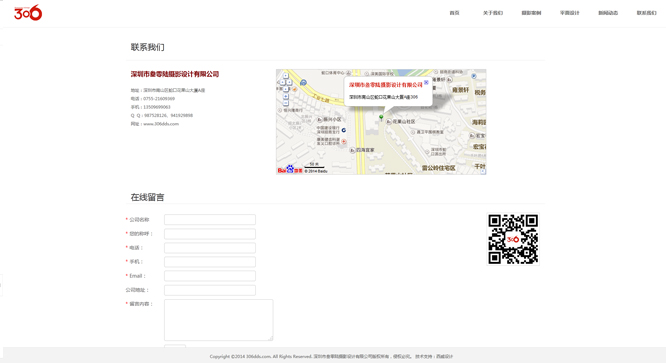This screenshot has width=666, height=363.
Task: Click the 振兴小区 bus stop icon
Action: pos(319,120)
